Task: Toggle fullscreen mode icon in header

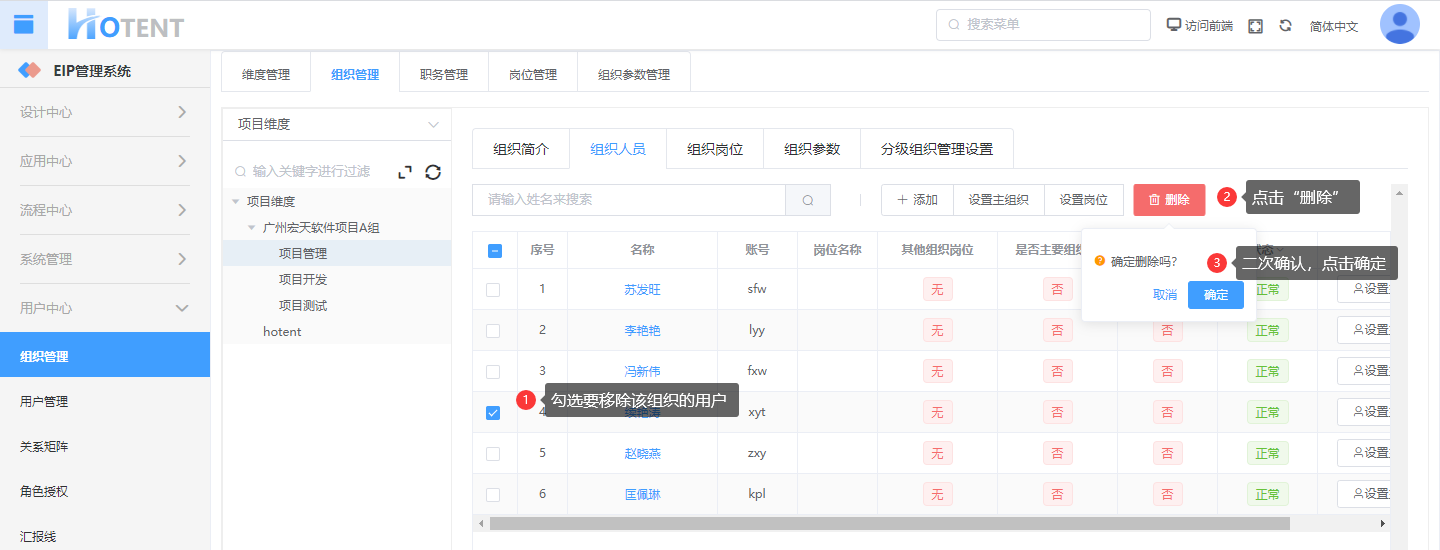Action: (1255, 26)
